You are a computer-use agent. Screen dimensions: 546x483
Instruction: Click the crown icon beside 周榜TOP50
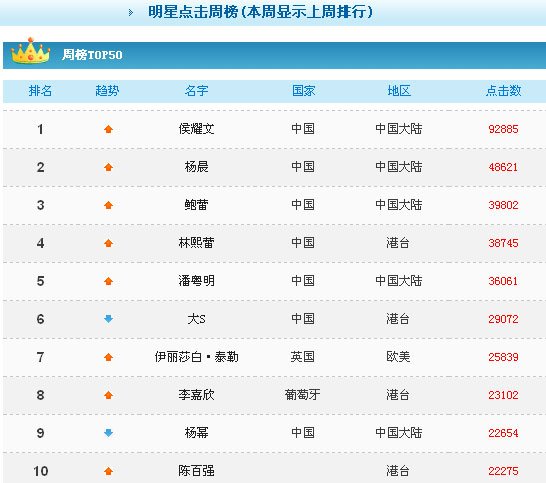(31, 51)
